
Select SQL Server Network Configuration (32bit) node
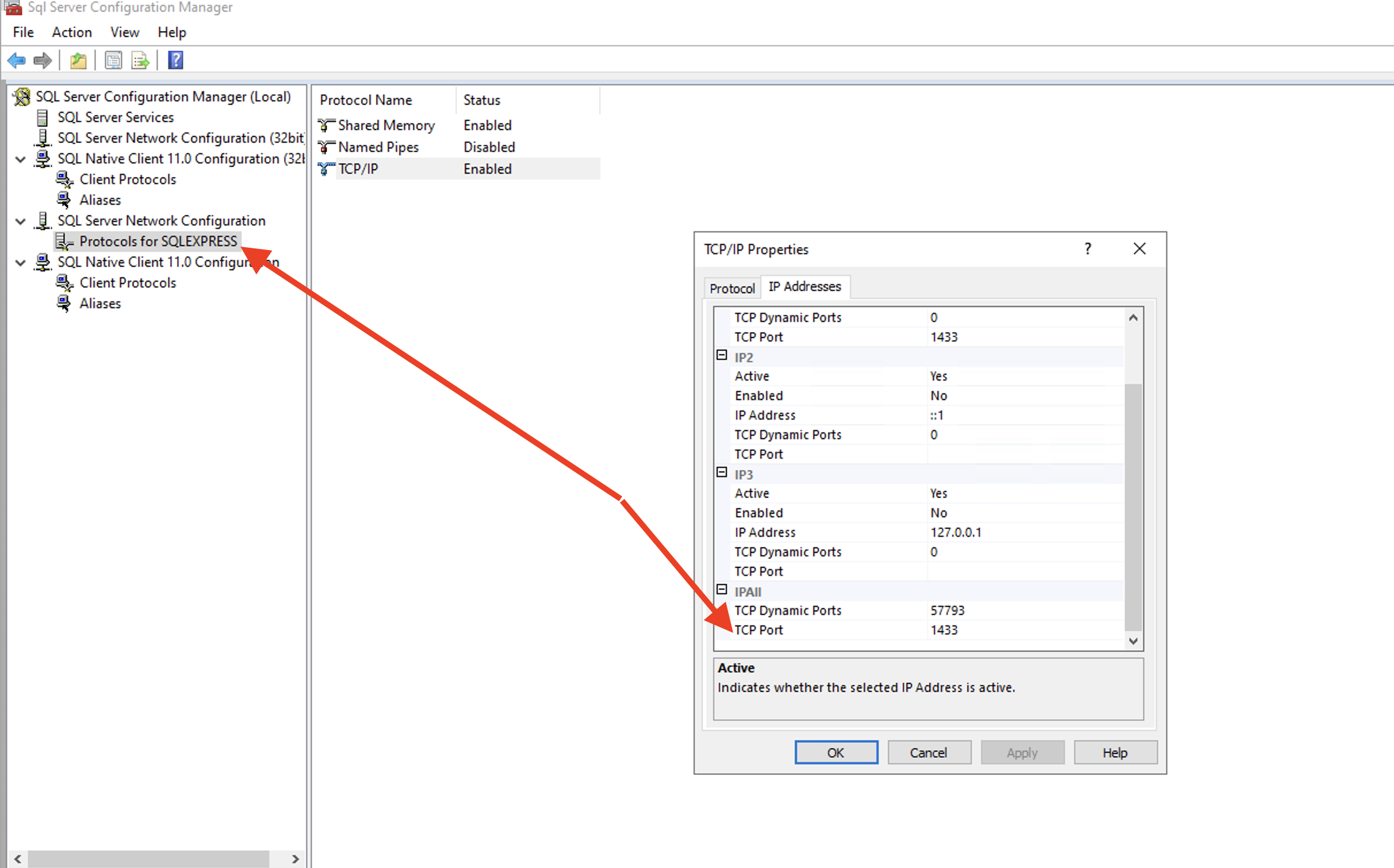click(x=181, y=138)
